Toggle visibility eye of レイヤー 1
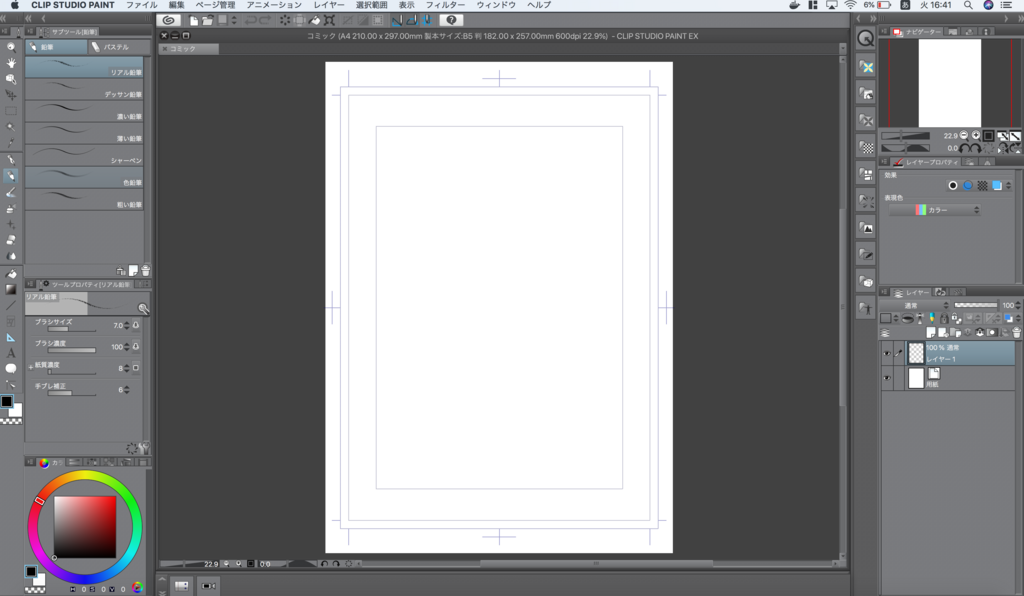1024x596 pixels. (887, 353)
